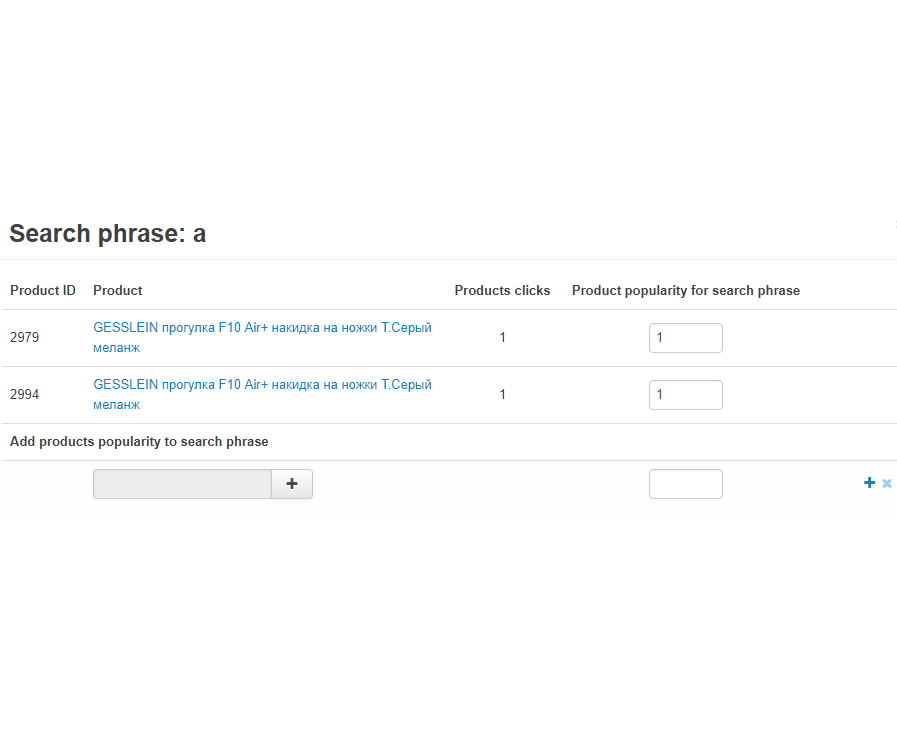
Task: Select the product ID 2994 cell
Action: pyautogui.click(x=25, y=395)
